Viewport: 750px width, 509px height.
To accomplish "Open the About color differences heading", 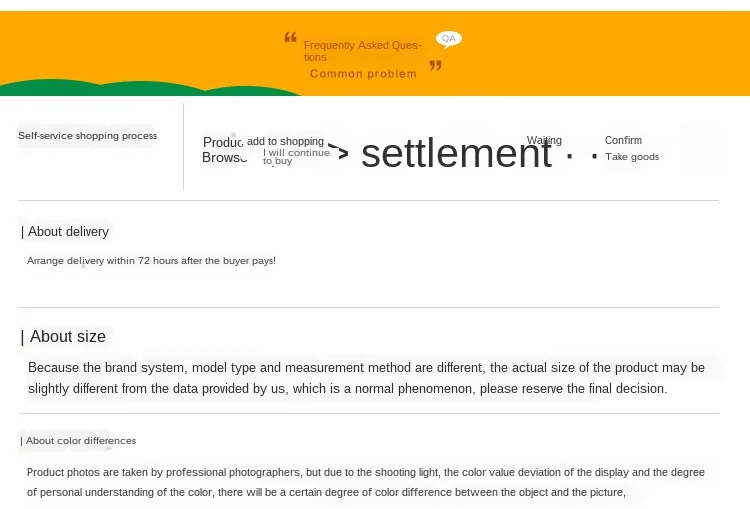I will [x=80, y=441].
